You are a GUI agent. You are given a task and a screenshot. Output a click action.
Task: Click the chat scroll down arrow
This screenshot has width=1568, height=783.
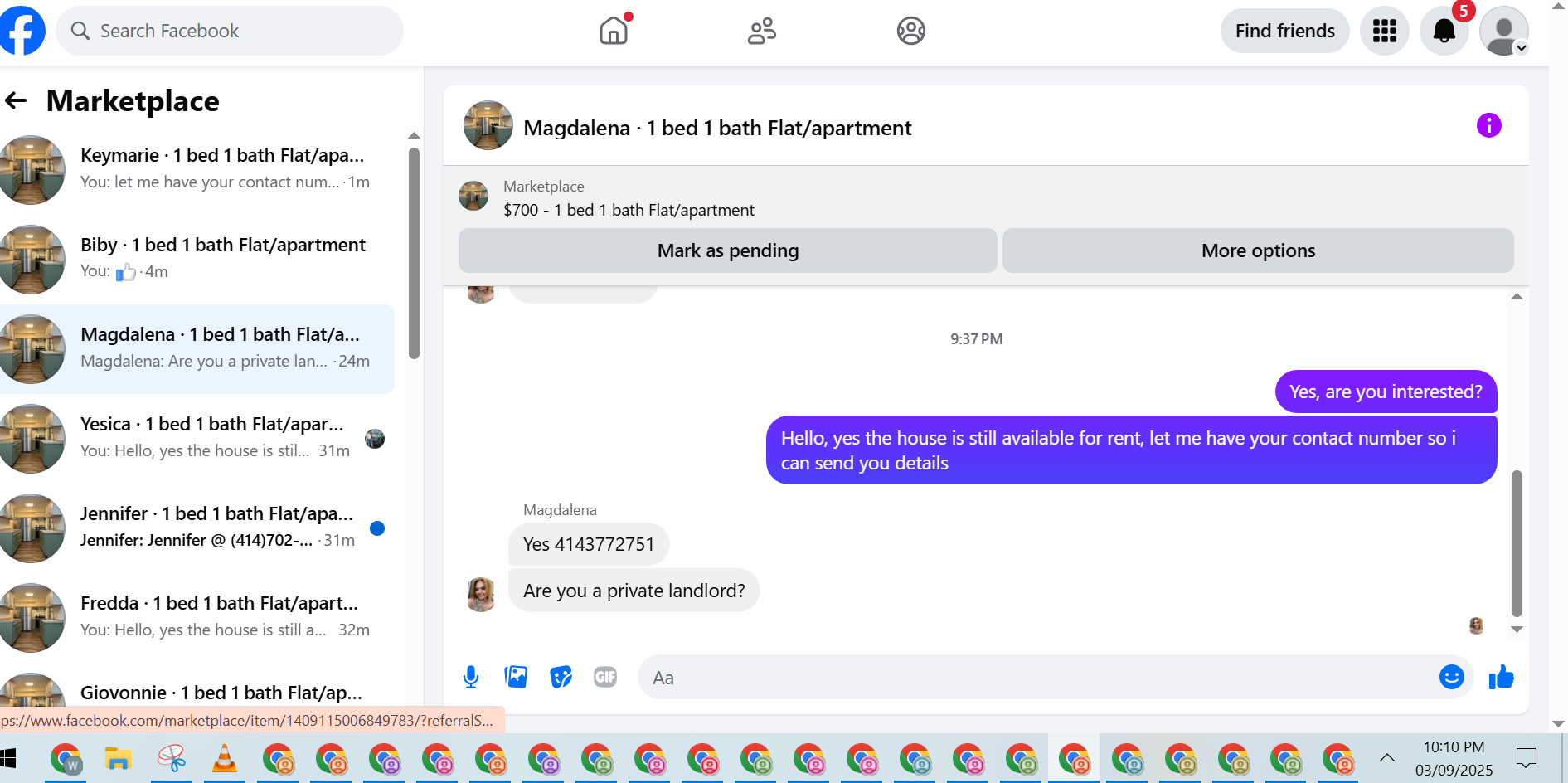tap(1517, 630)
